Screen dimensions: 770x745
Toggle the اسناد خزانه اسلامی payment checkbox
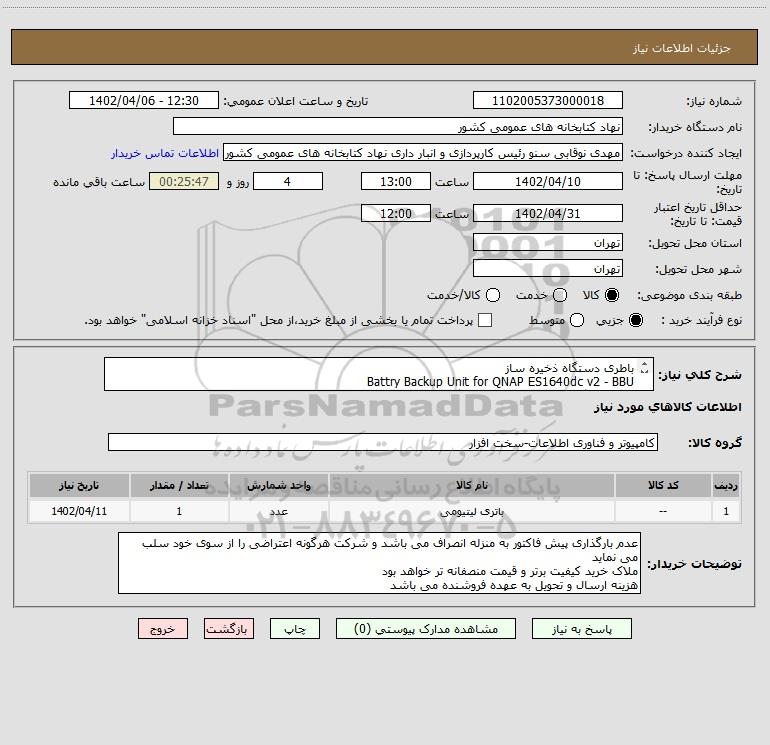[485, 320]
